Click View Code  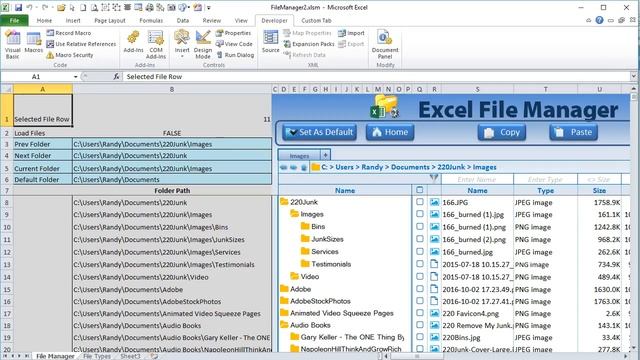[234, 44]
